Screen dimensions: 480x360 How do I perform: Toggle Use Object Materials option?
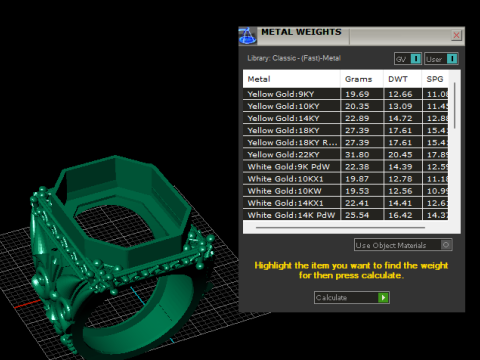pos(403,245)
